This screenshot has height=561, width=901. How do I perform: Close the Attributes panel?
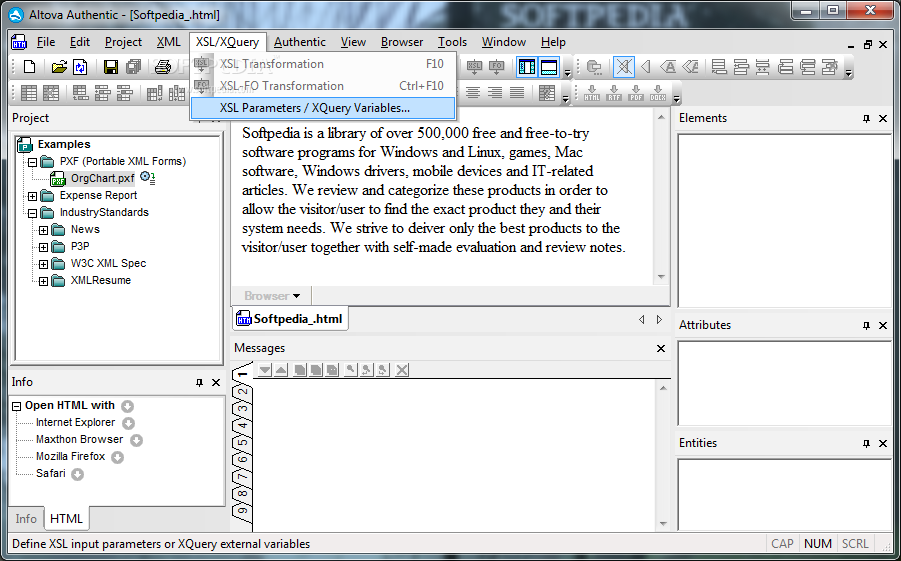click(883, 325)
